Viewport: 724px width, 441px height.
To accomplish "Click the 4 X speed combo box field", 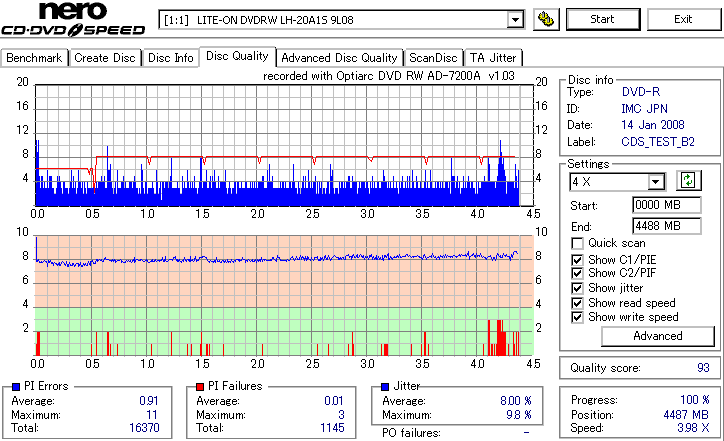I will (x=617, y=182).
